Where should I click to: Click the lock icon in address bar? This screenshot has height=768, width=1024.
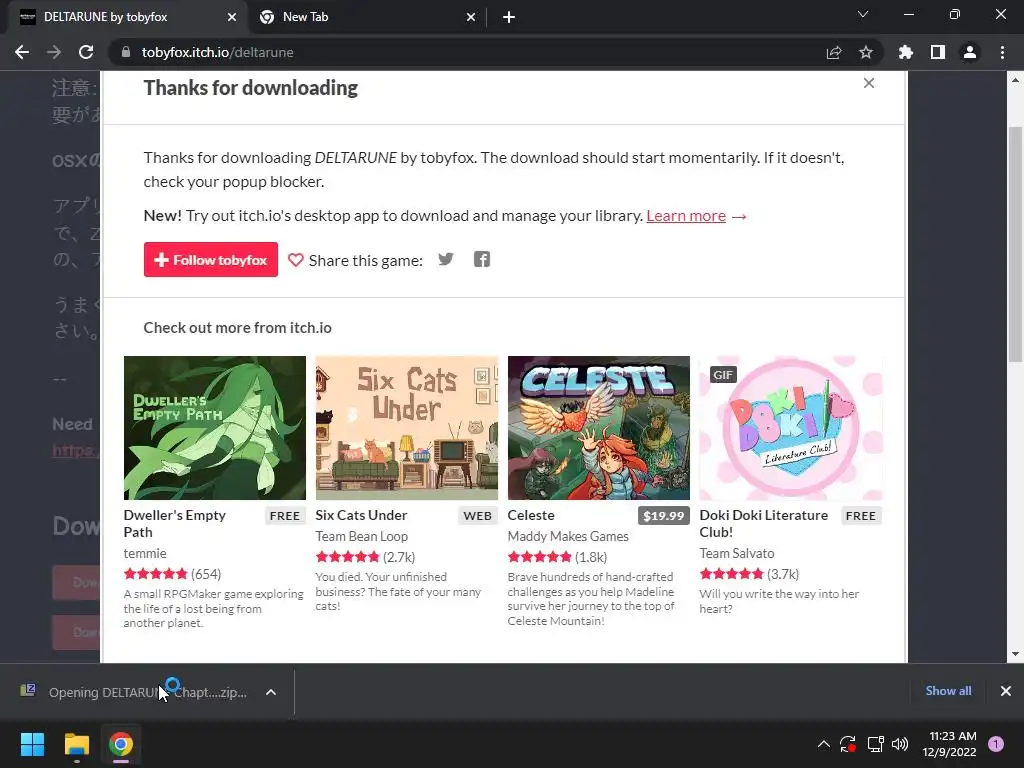[x=126, y=52]
